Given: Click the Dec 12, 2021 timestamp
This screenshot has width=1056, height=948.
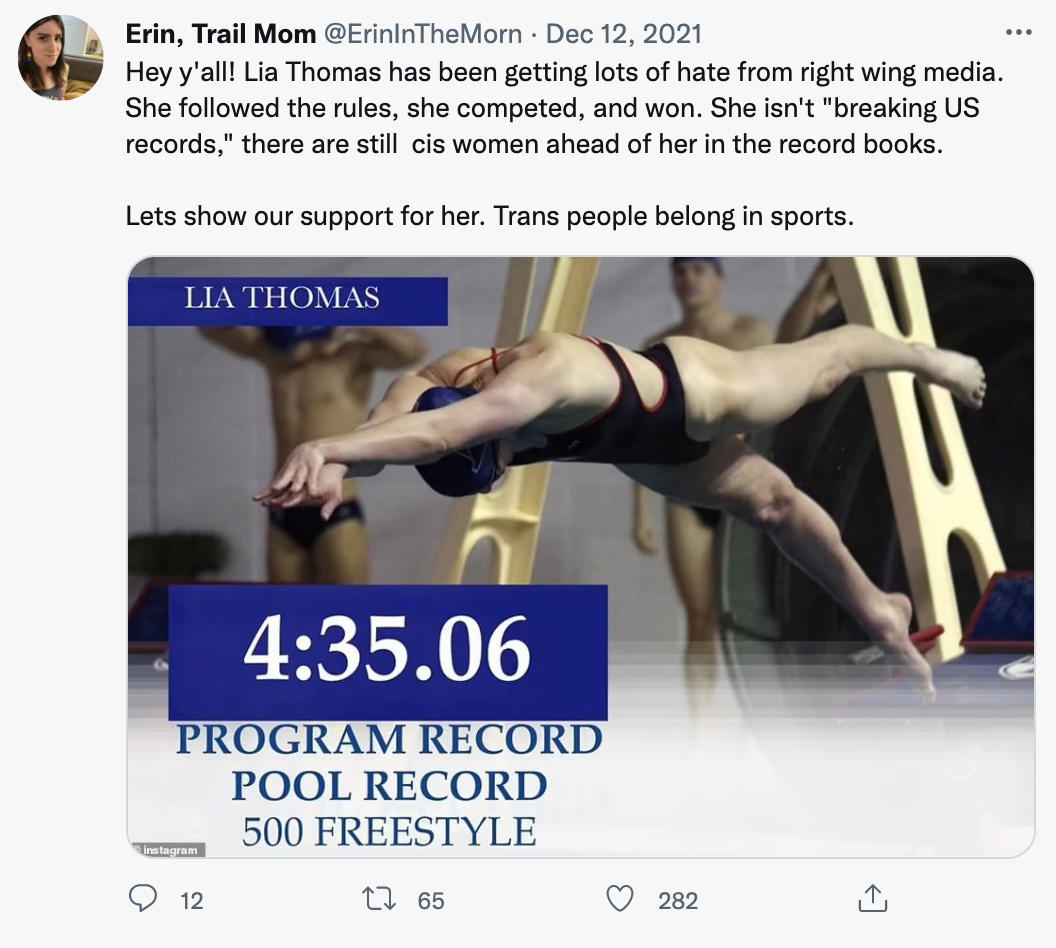Looking at the screenshot, I should [624, 34].
